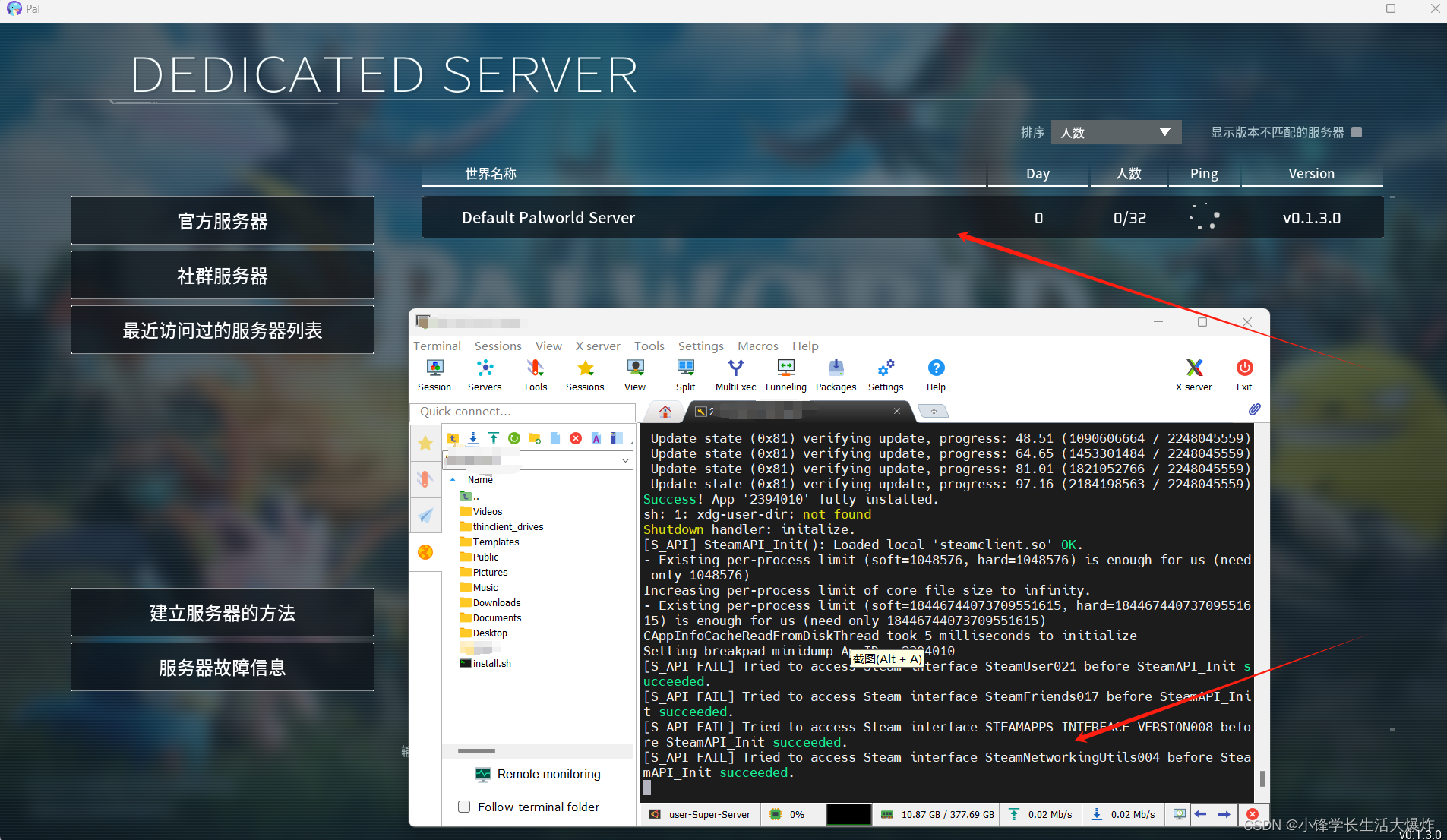Click the X server icon
This screenshot has height=840, width=1447.
1194,375
